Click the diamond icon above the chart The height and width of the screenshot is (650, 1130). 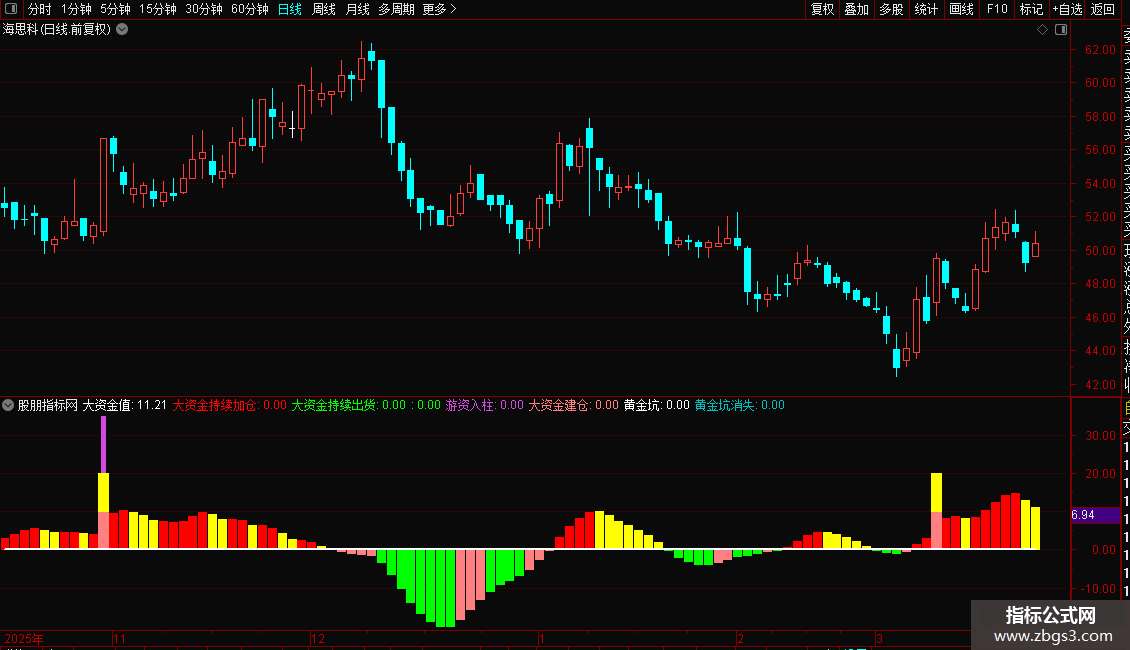[x=1042, y=29]
